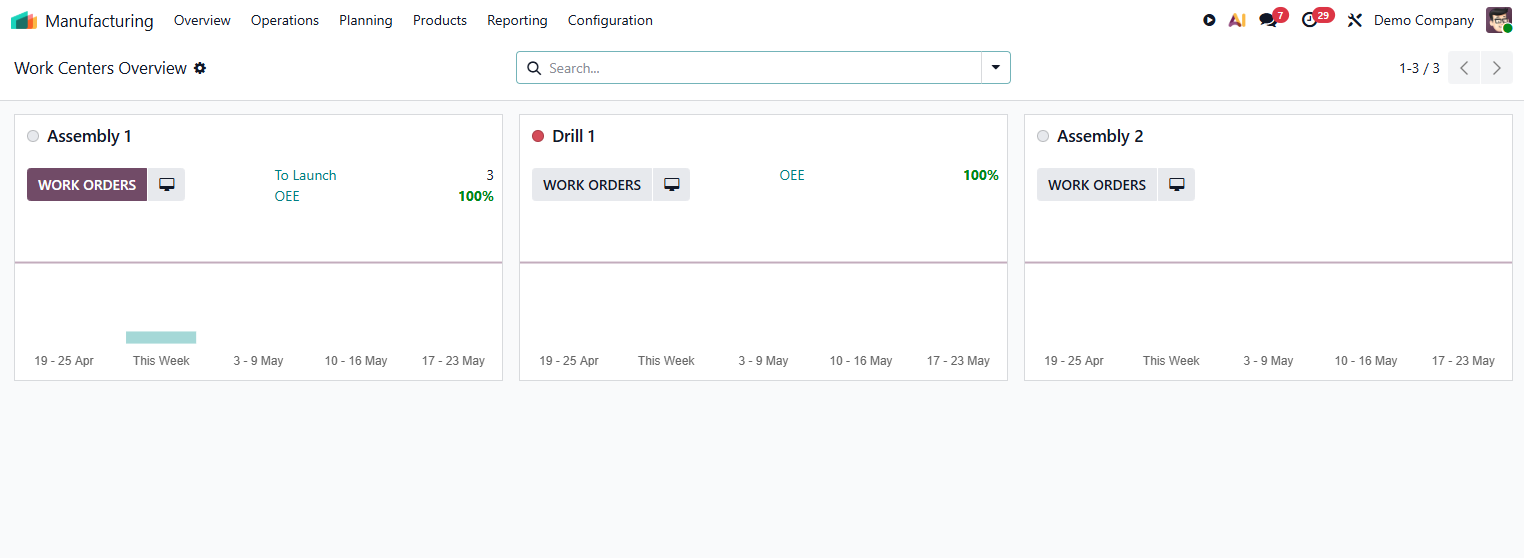Open the Planning menu
This screenshot has width=1524, height=558.
tap(366, 20)
